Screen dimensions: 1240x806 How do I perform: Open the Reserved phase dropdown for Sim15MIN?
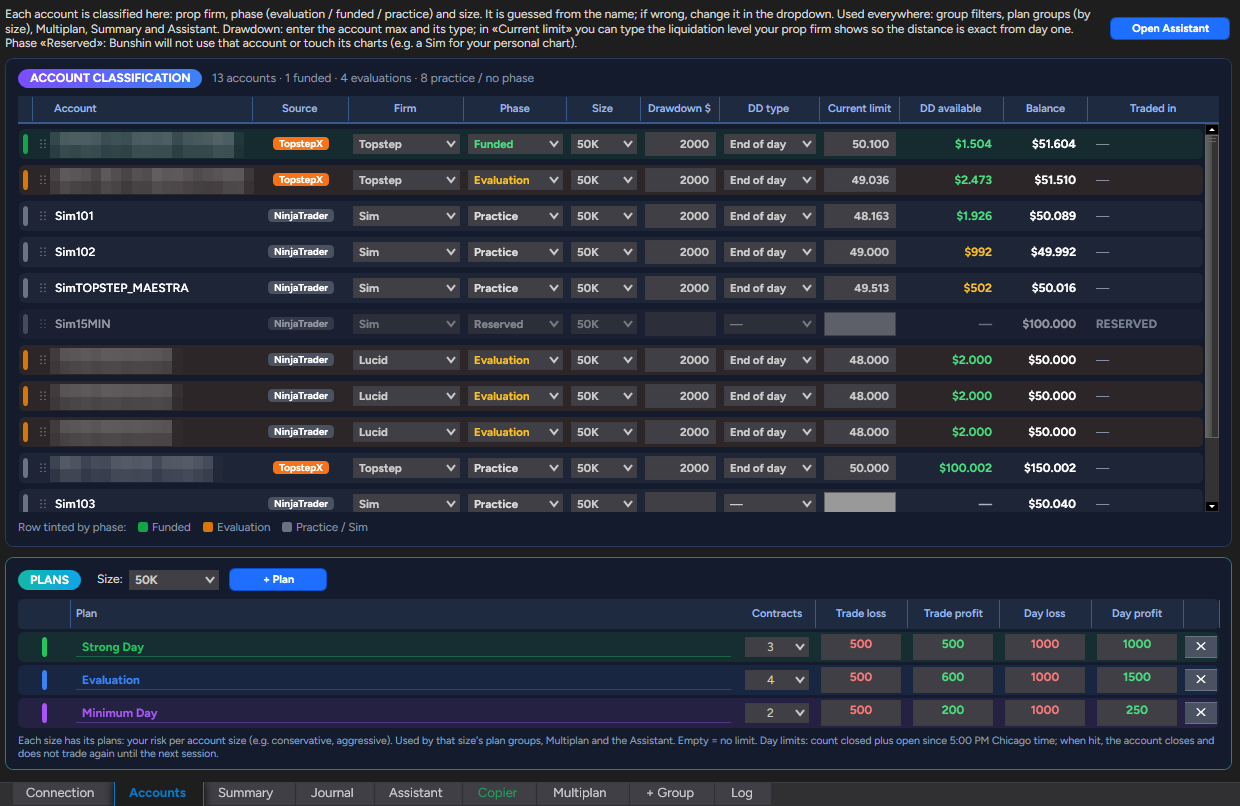click(x=515, y=324)
